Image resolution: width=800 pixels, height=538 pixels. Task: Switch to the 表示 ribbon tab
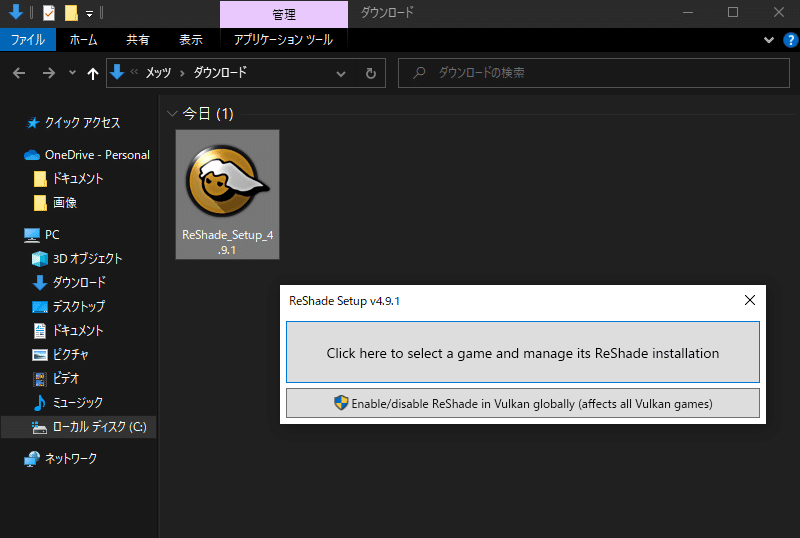click(191, 40)
